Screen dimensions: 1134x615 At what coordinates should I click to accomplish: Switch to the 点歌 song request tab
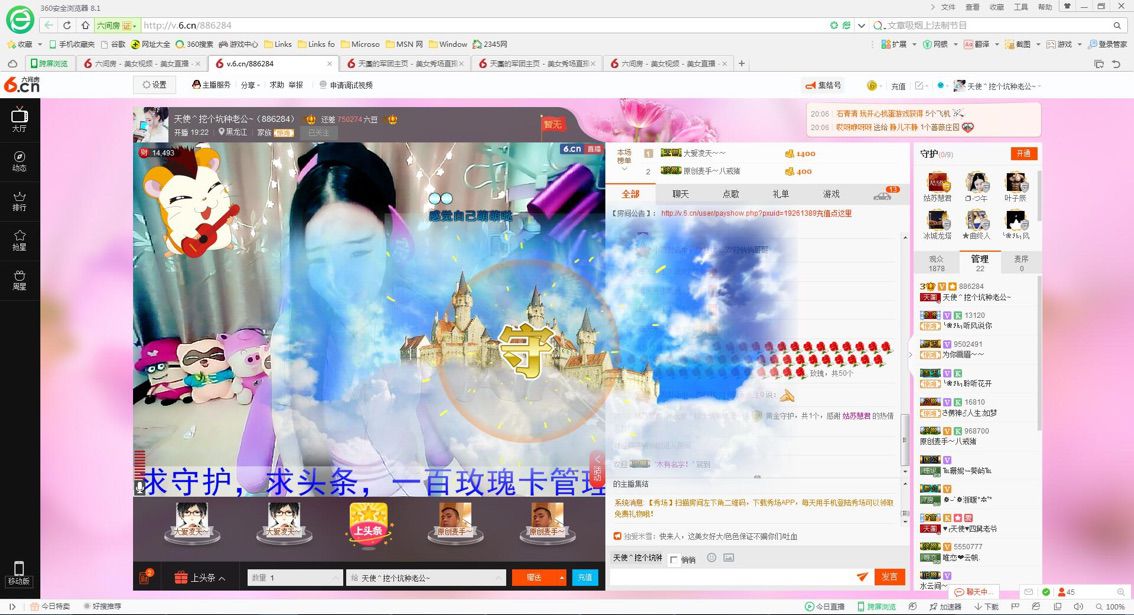point(730,194)
